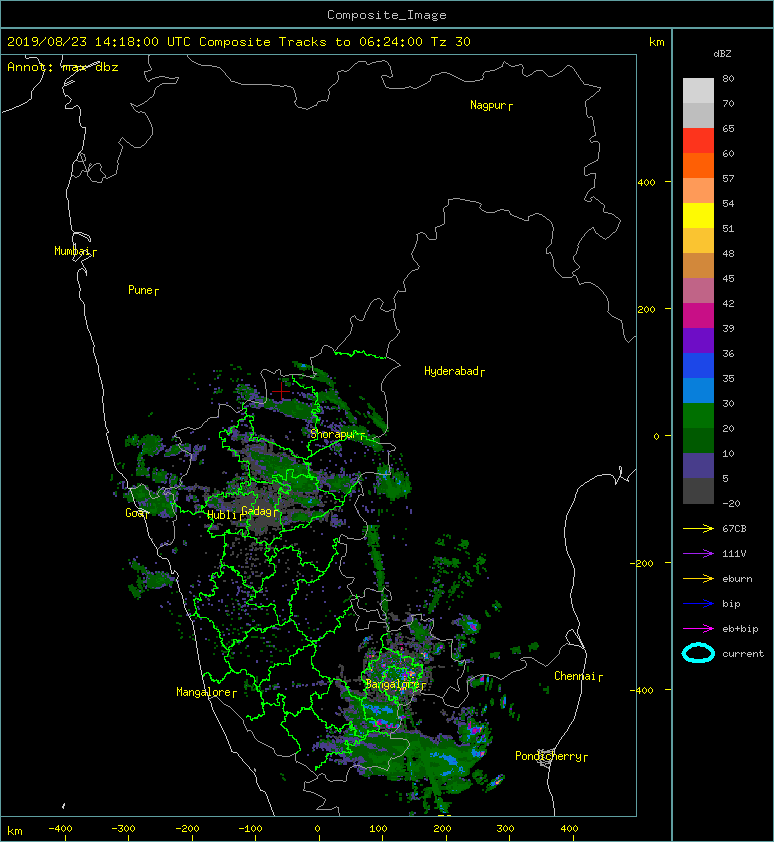Click the 'Composite Tracks to 06:24:00' text
Image resolution: width=774 pixels, height=842 pixels.
311,42
